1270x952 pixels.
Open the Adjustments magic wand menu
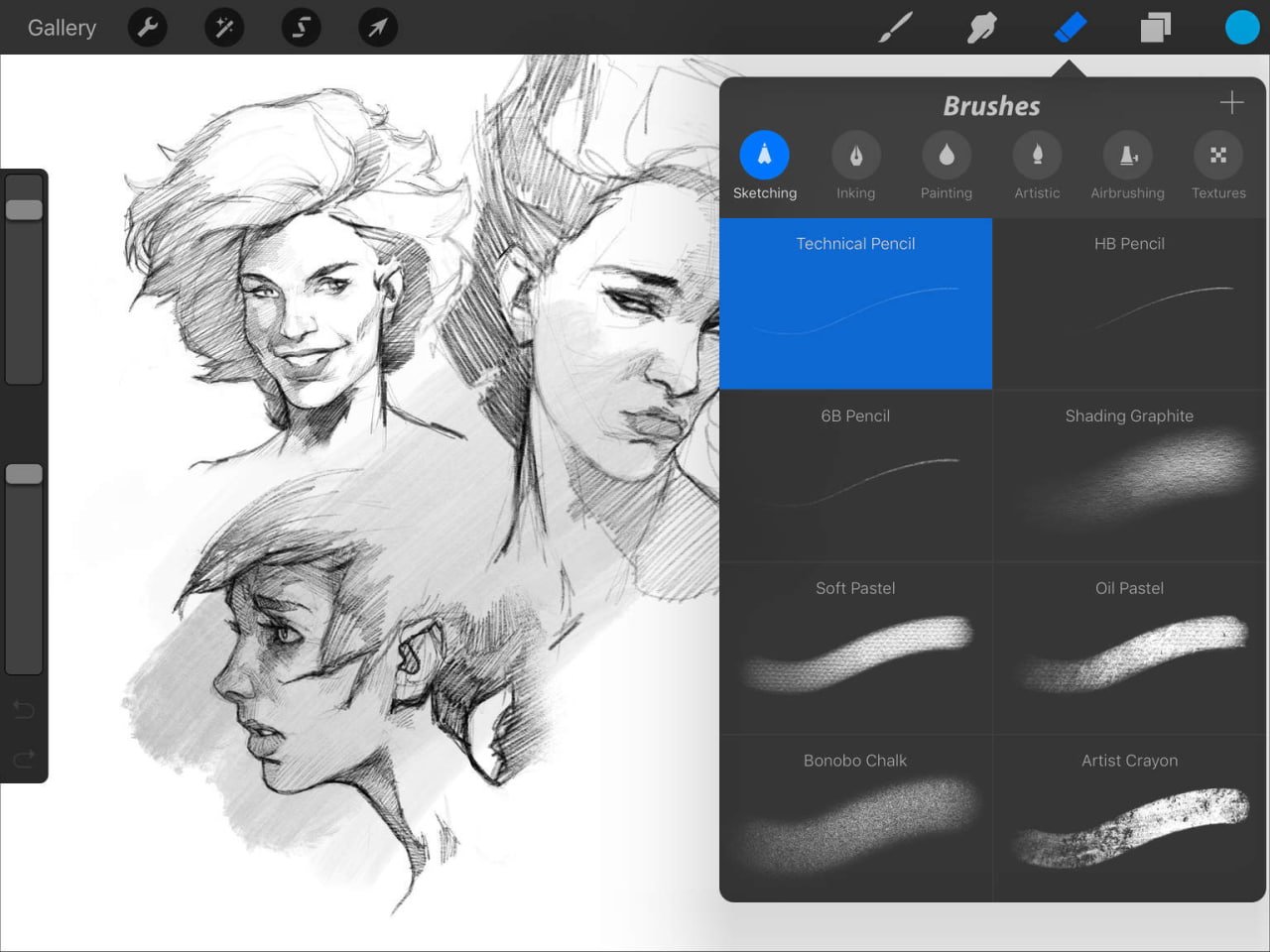tap(224, 27)
